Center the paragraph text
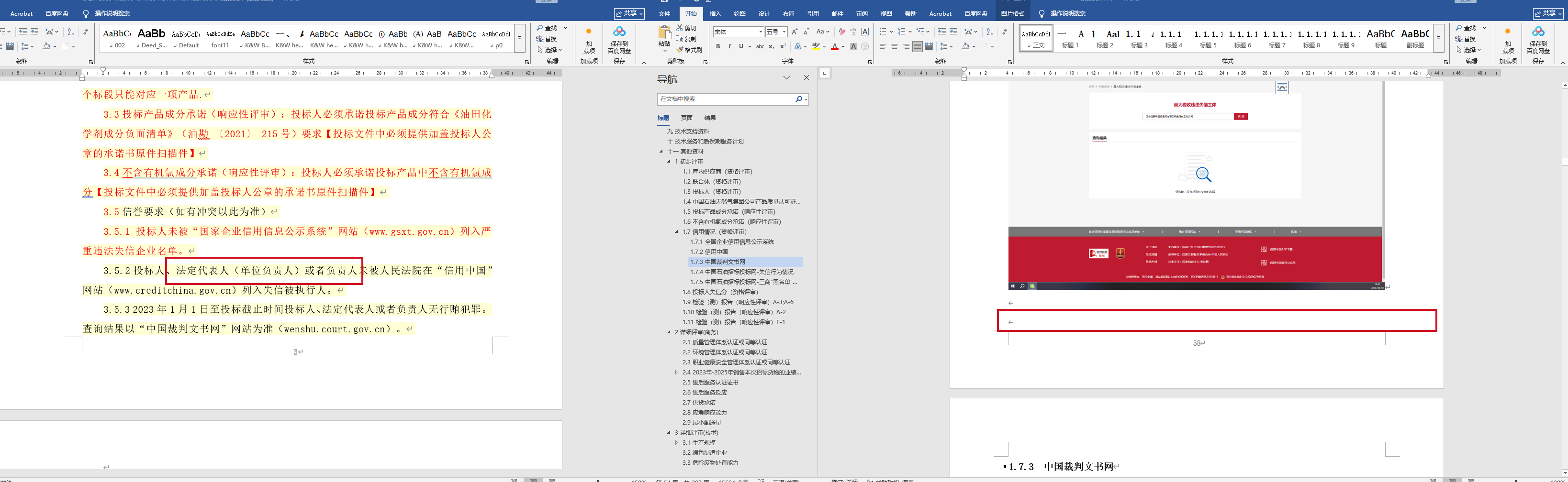Viewport: 1568px width, 482px height. click(x=894, y=46)
